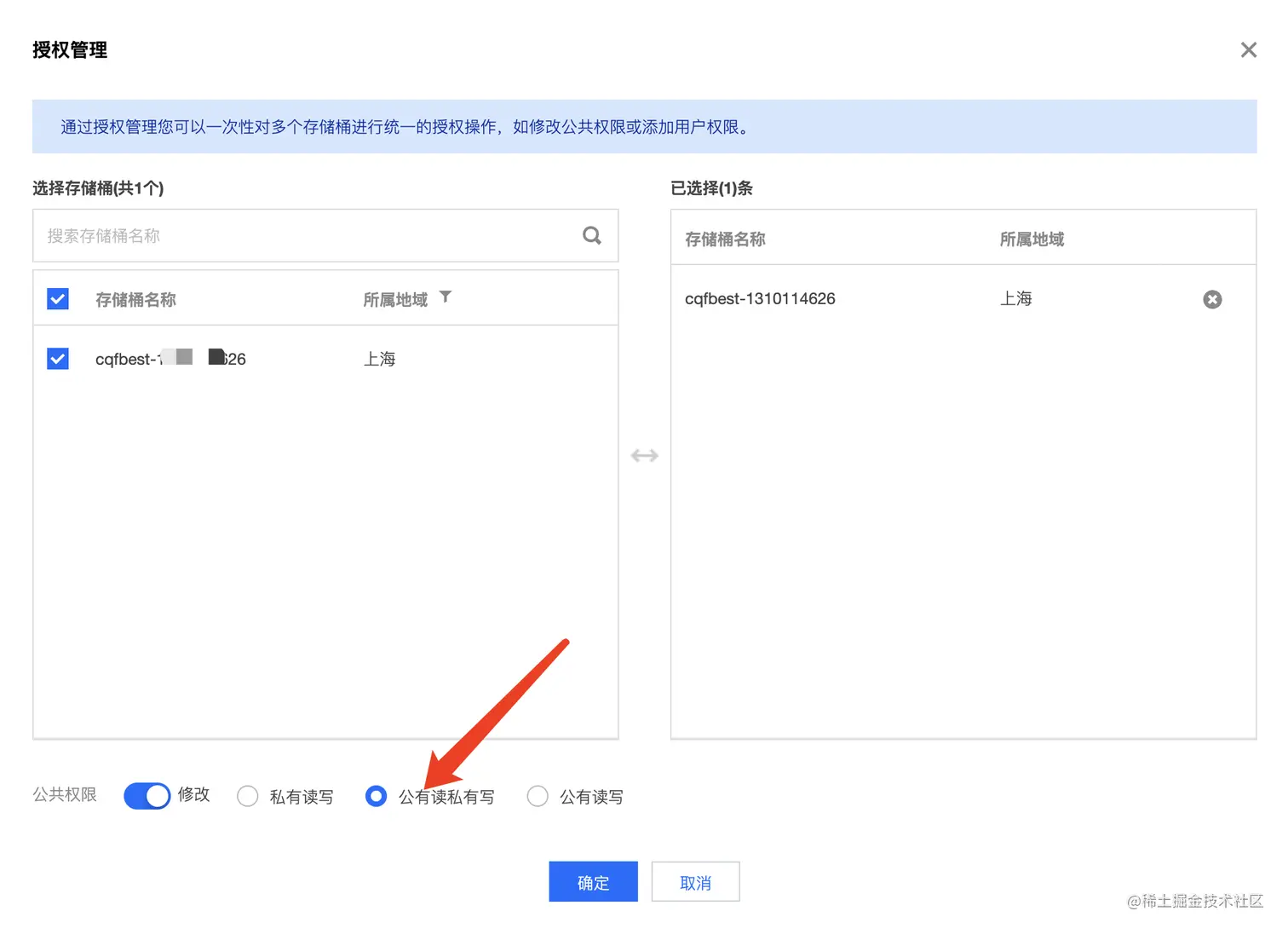Viewport: 1288px width, 934px height.
Task: Click the 授权管理 dialog title
Action: coord(70,50)
